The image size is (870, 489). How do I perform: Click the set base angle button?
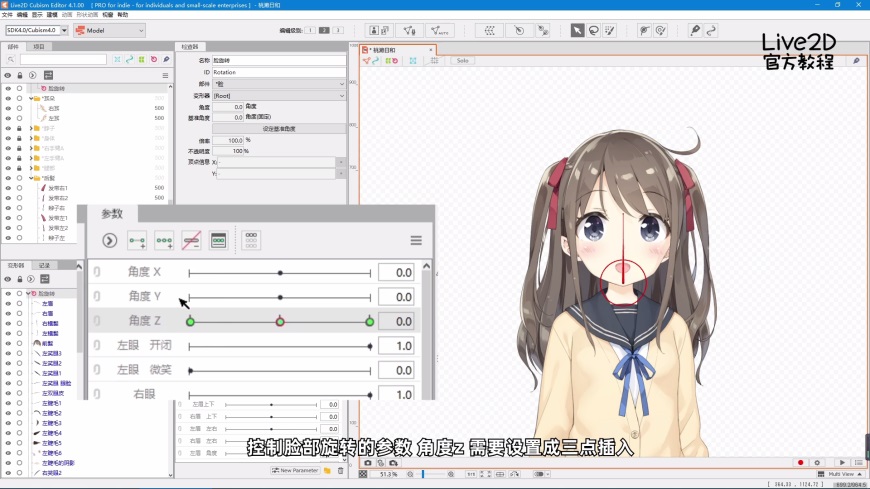coord(279,129)
